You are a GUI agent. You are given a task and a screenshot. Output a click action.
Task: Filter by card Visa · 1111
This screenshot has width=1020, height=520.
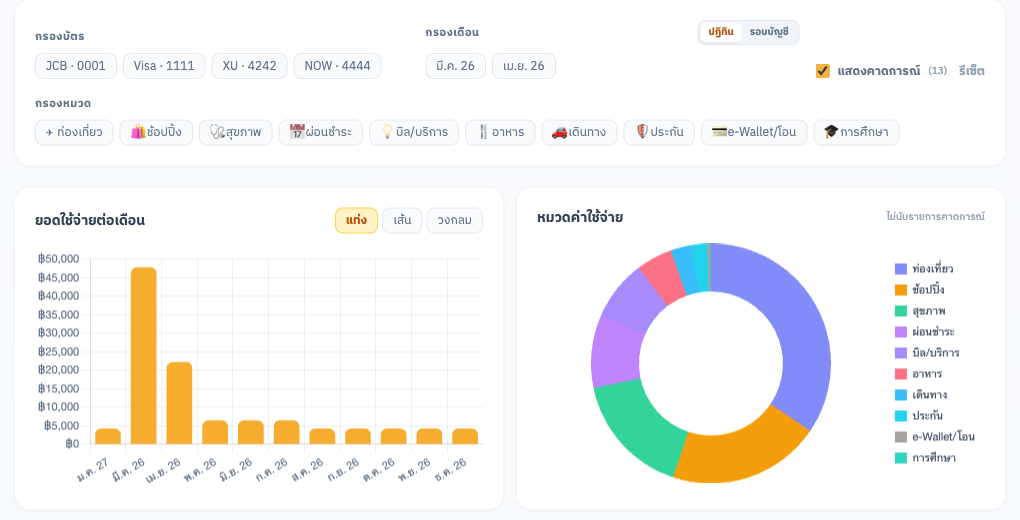pos(164,66)
